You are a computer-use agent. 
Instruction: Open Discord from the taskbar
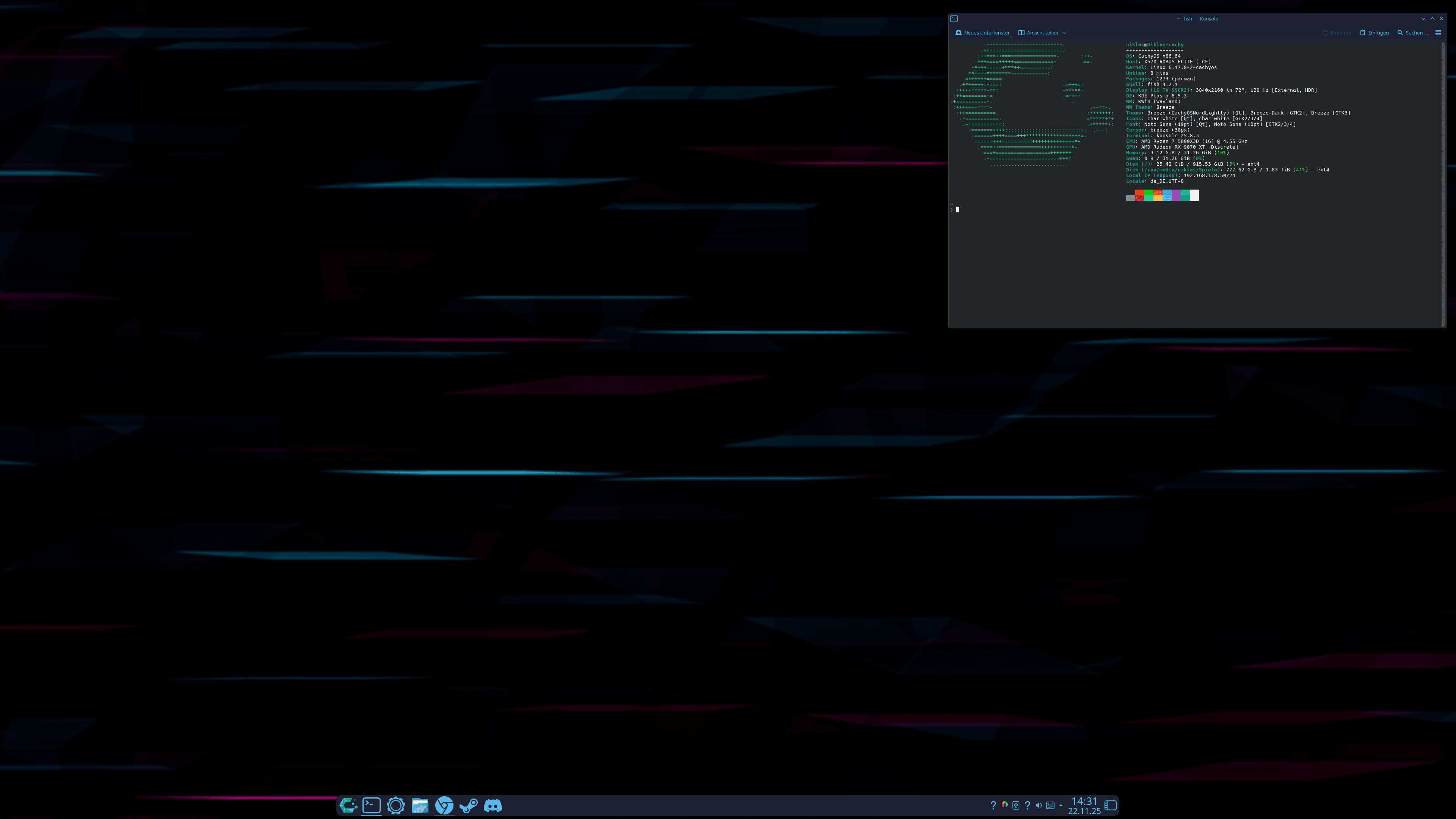493,805
